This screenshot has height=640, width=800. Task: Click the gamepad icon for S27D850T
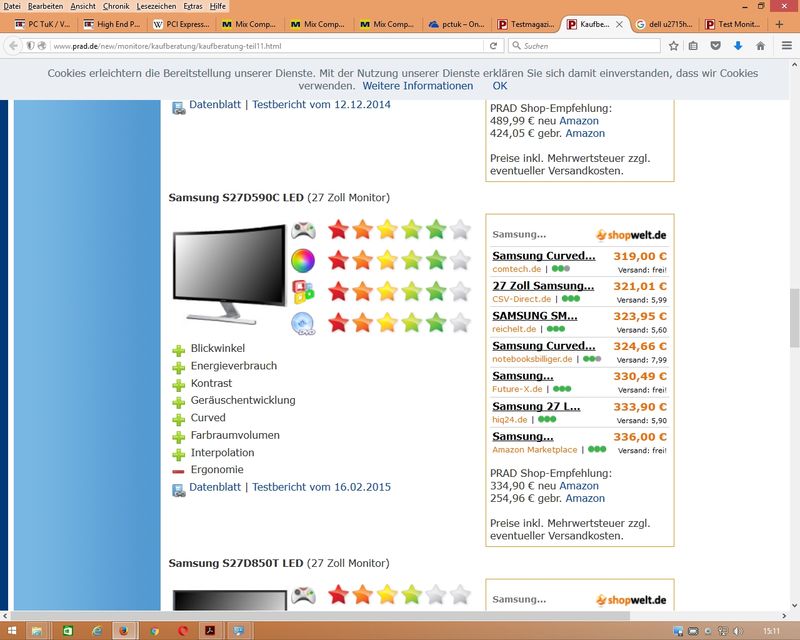(303, 596)
